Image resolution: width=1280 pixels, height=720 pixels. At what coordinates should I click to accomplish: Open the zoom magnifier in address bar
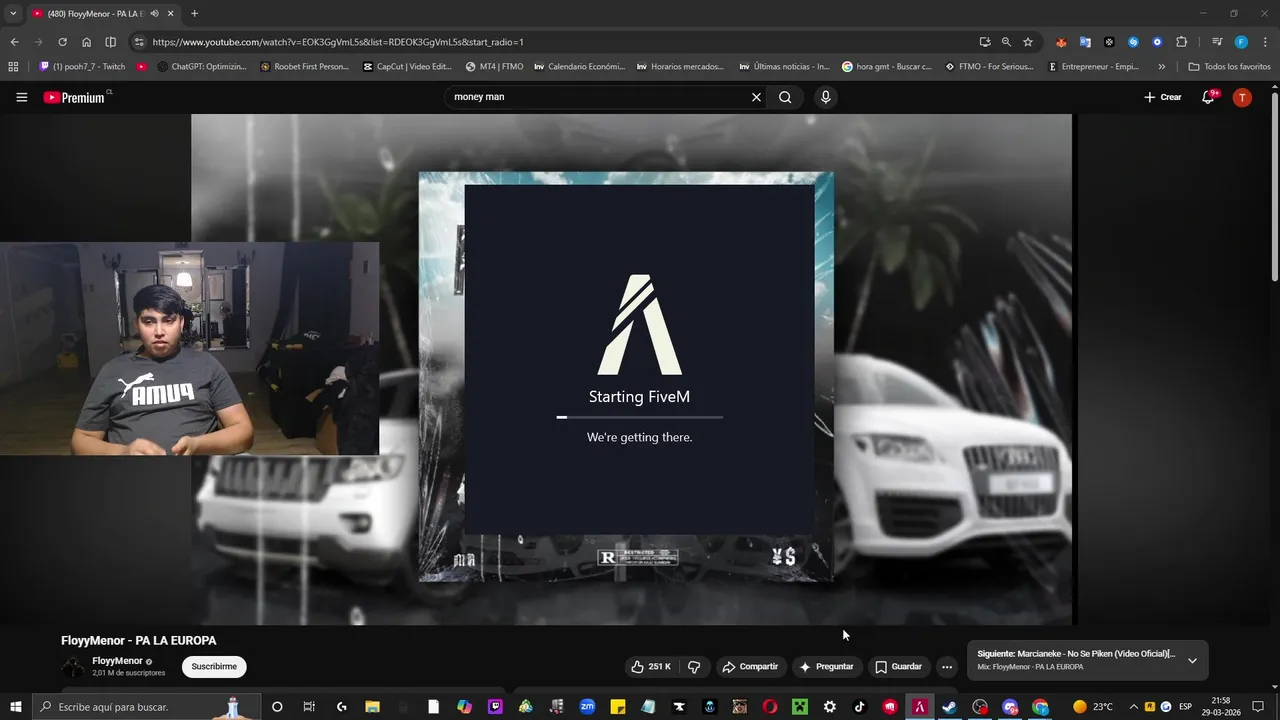[x=1006, y=42]
